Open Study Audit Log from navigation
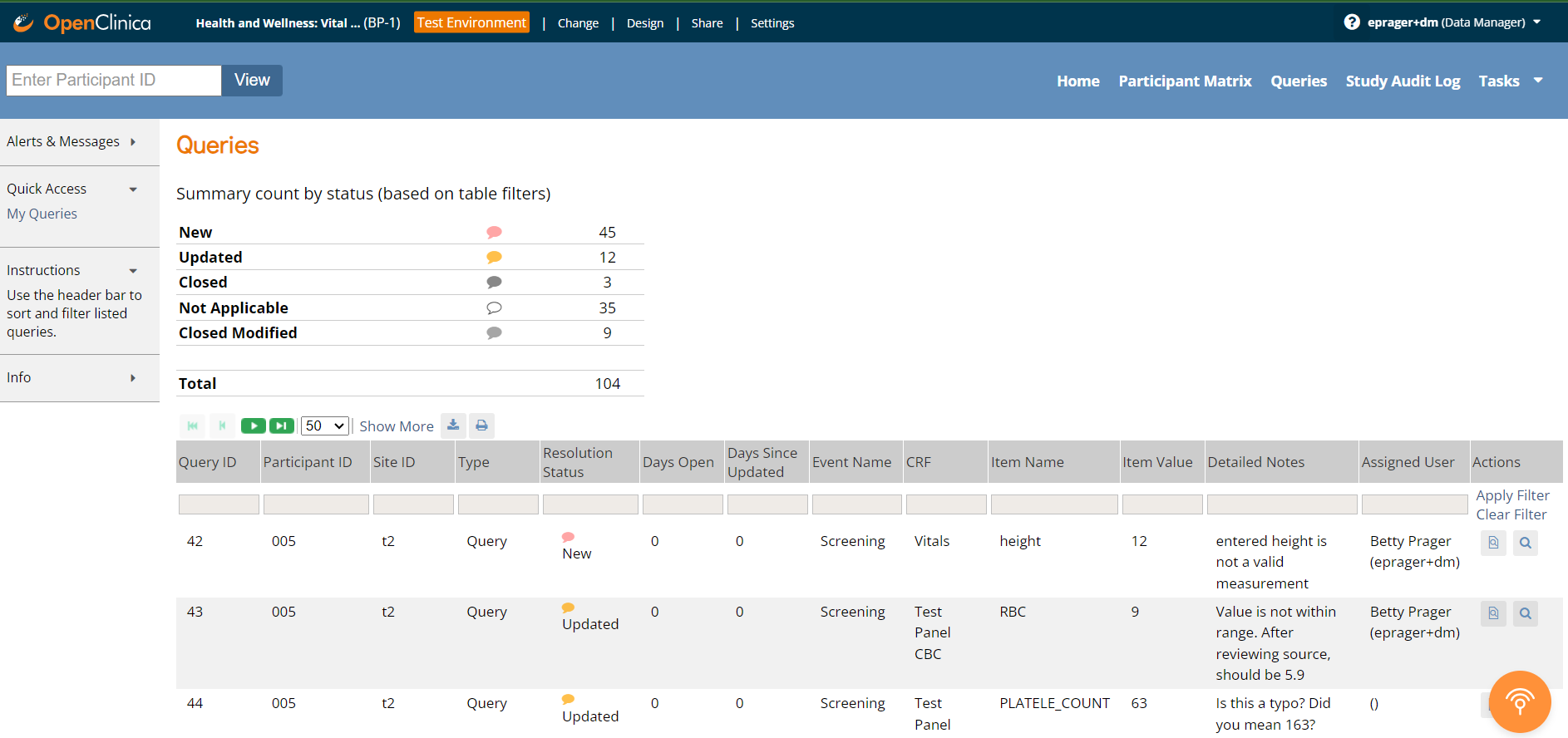Image resolution: width=1568 pixels, height=738 pixels. (x=1403, y=81)
